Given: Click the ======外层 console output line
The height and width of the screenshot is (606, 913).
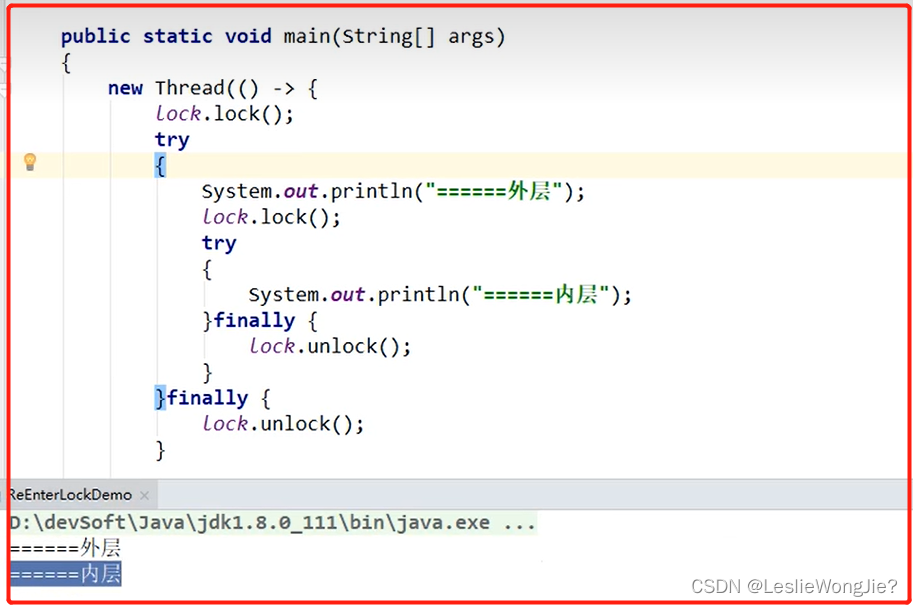Looking at the screenshot, I should 66,547.
